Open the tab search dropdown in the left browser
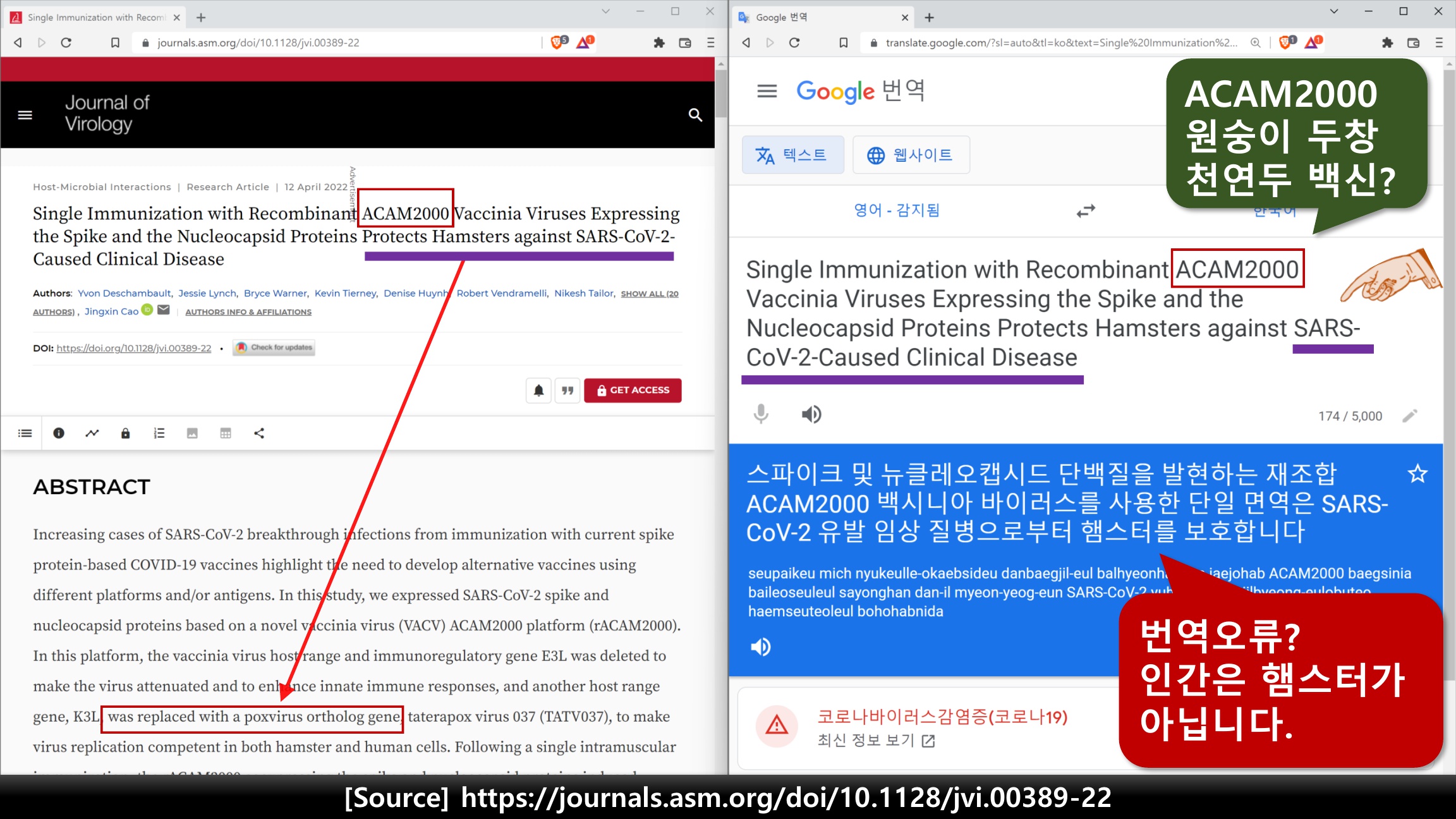The image size is (1456, 819). pyautogui.click(x=605, y=11)
